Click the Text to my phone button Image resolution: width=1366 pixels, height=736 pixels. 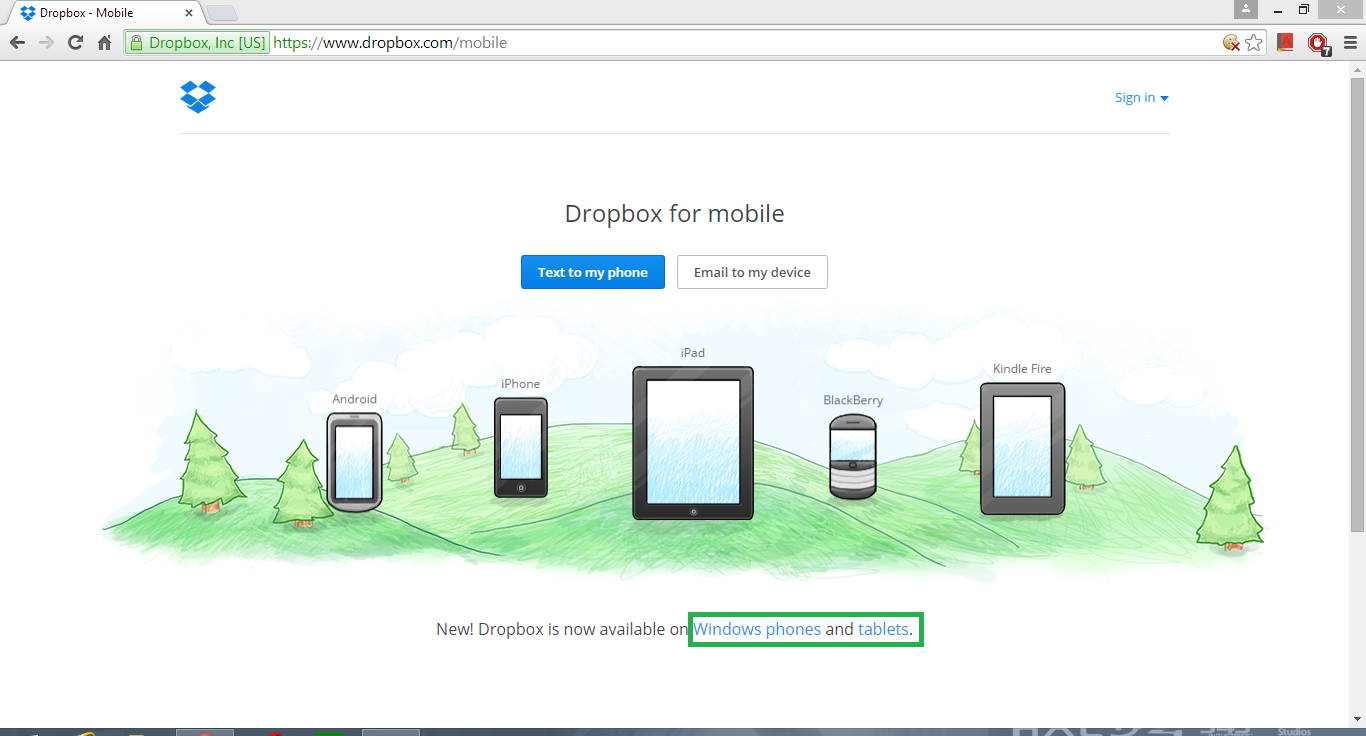(x=593, y=272)
